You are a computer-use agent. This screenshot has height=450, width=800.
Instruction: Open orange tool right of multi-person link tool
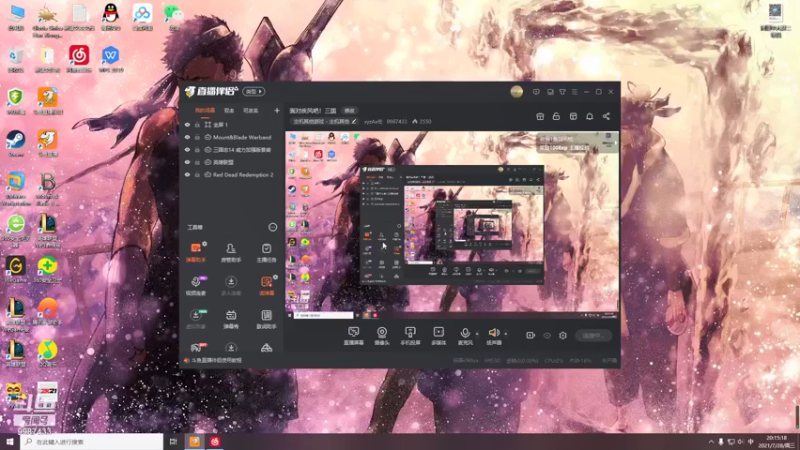[266, 286]
